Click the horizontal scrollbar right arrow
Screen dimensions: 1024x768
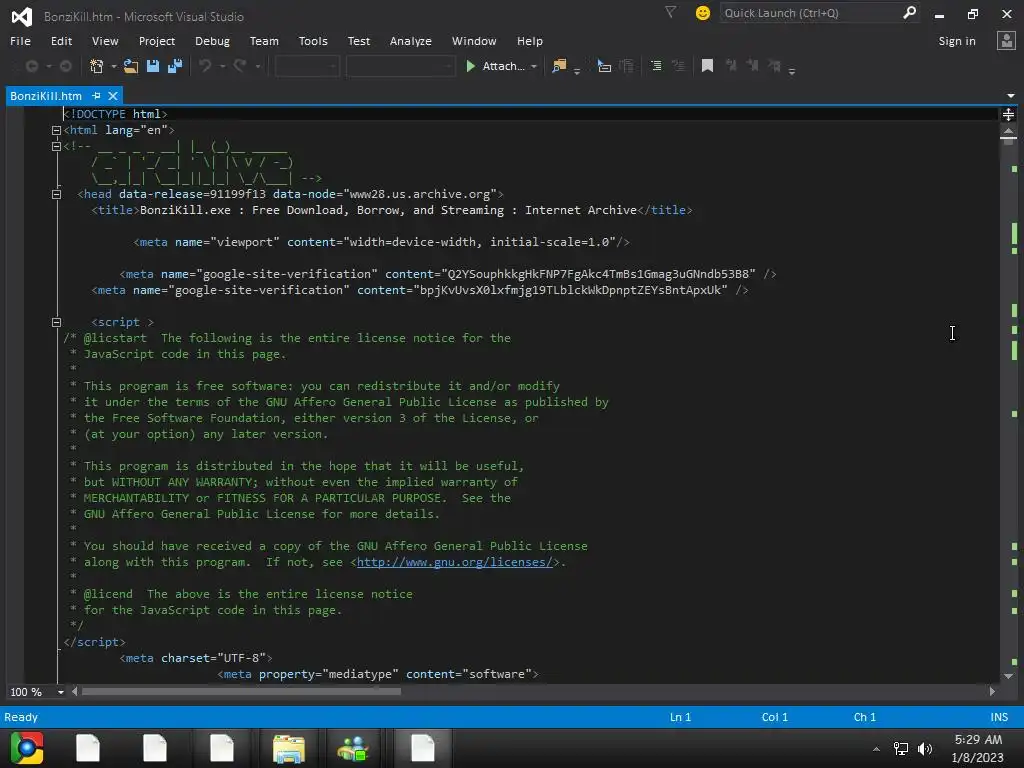(992, 691)
